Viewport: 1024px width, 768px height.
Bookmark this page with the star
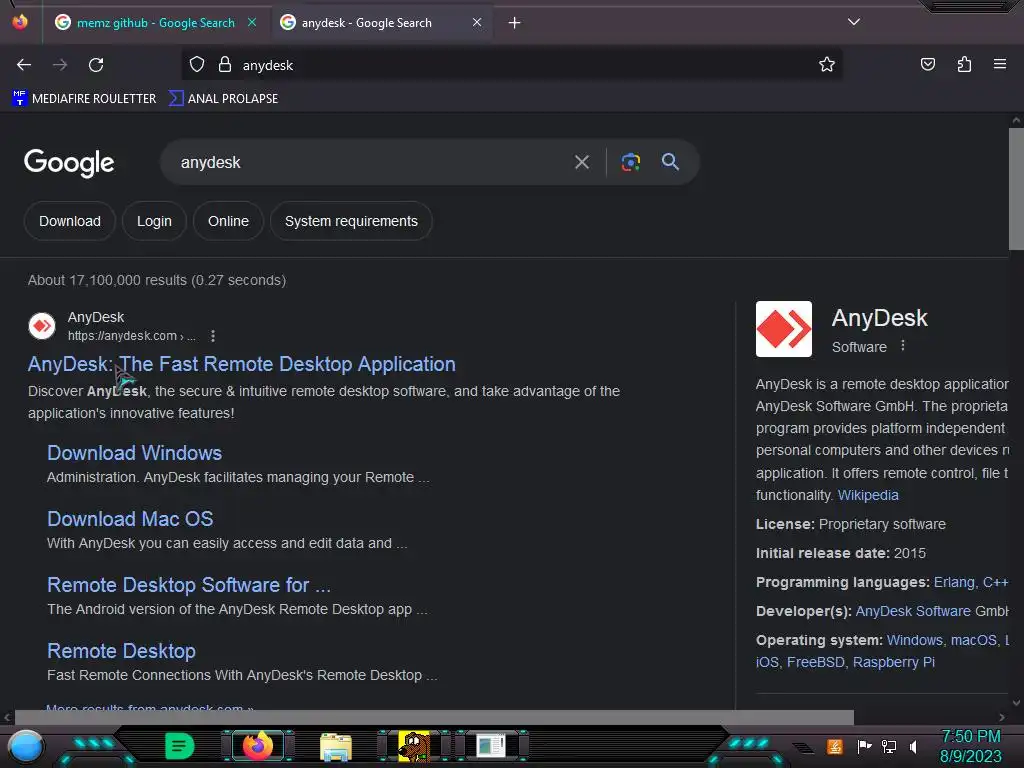827,64
